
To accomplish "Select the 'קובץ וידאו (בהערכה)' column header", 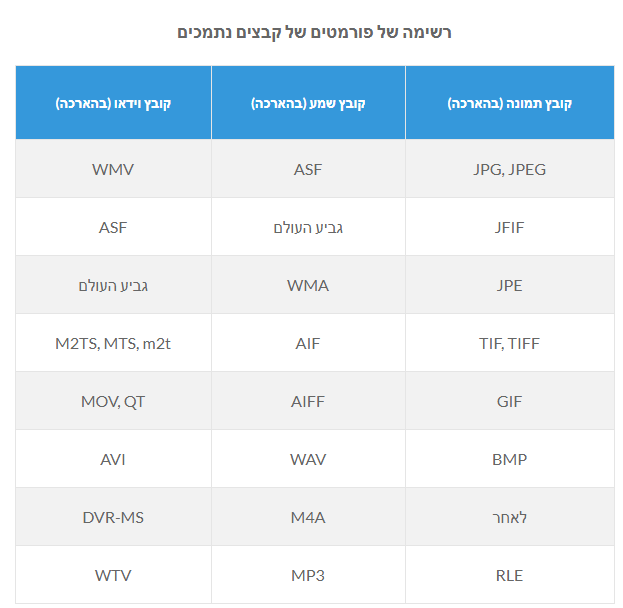I will (113, 103).
